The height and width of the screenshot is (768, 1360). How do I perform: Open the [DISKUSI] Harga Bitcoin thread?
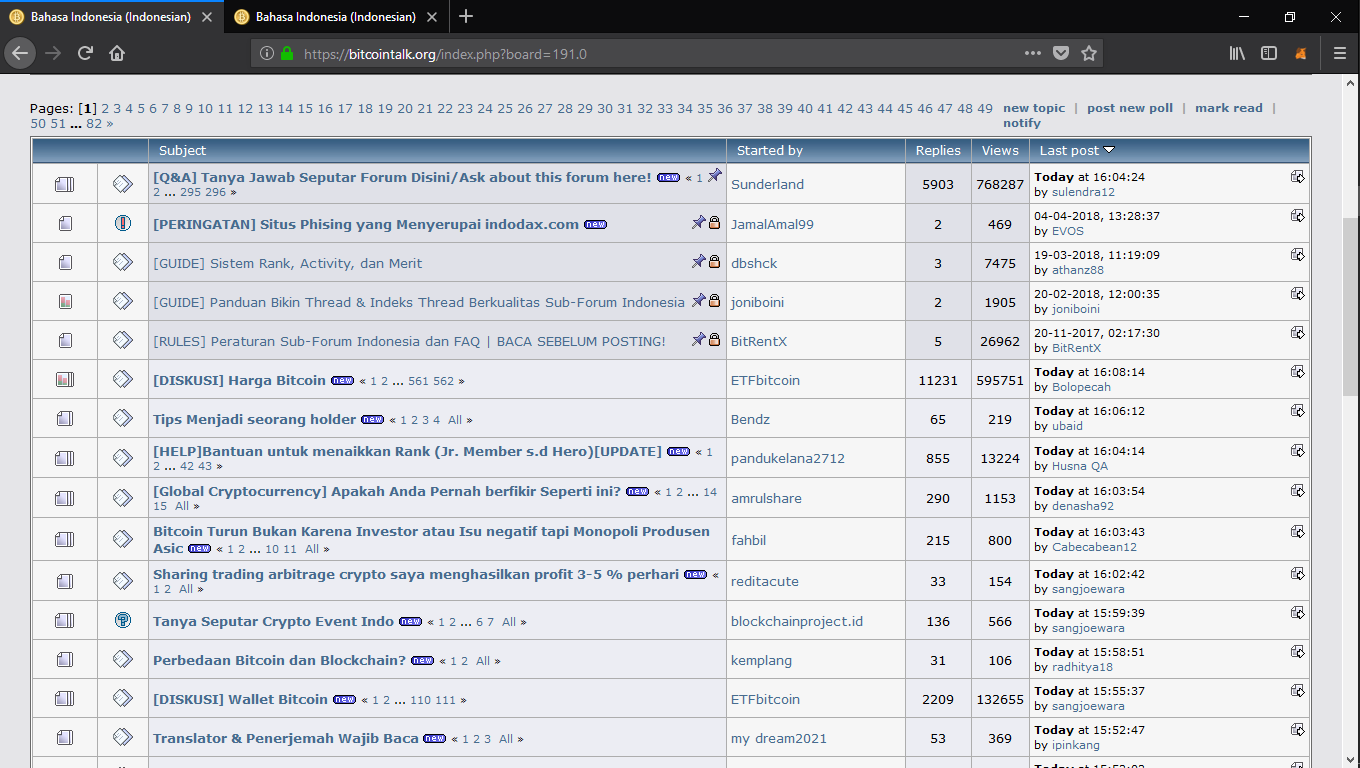click(x=239, y=380)
